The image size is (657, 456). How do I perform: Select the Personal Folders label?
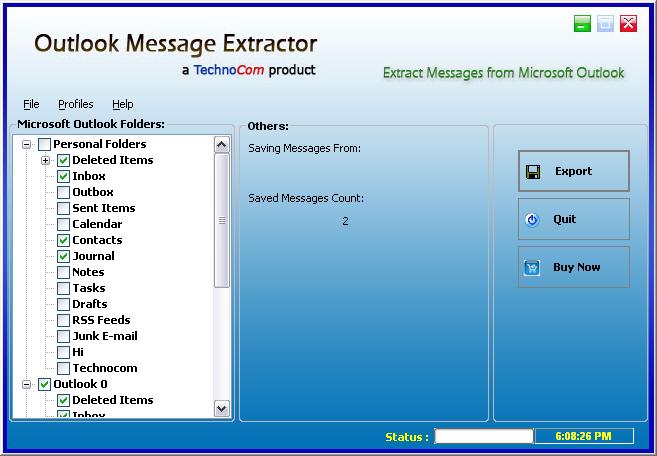[100, 144]
